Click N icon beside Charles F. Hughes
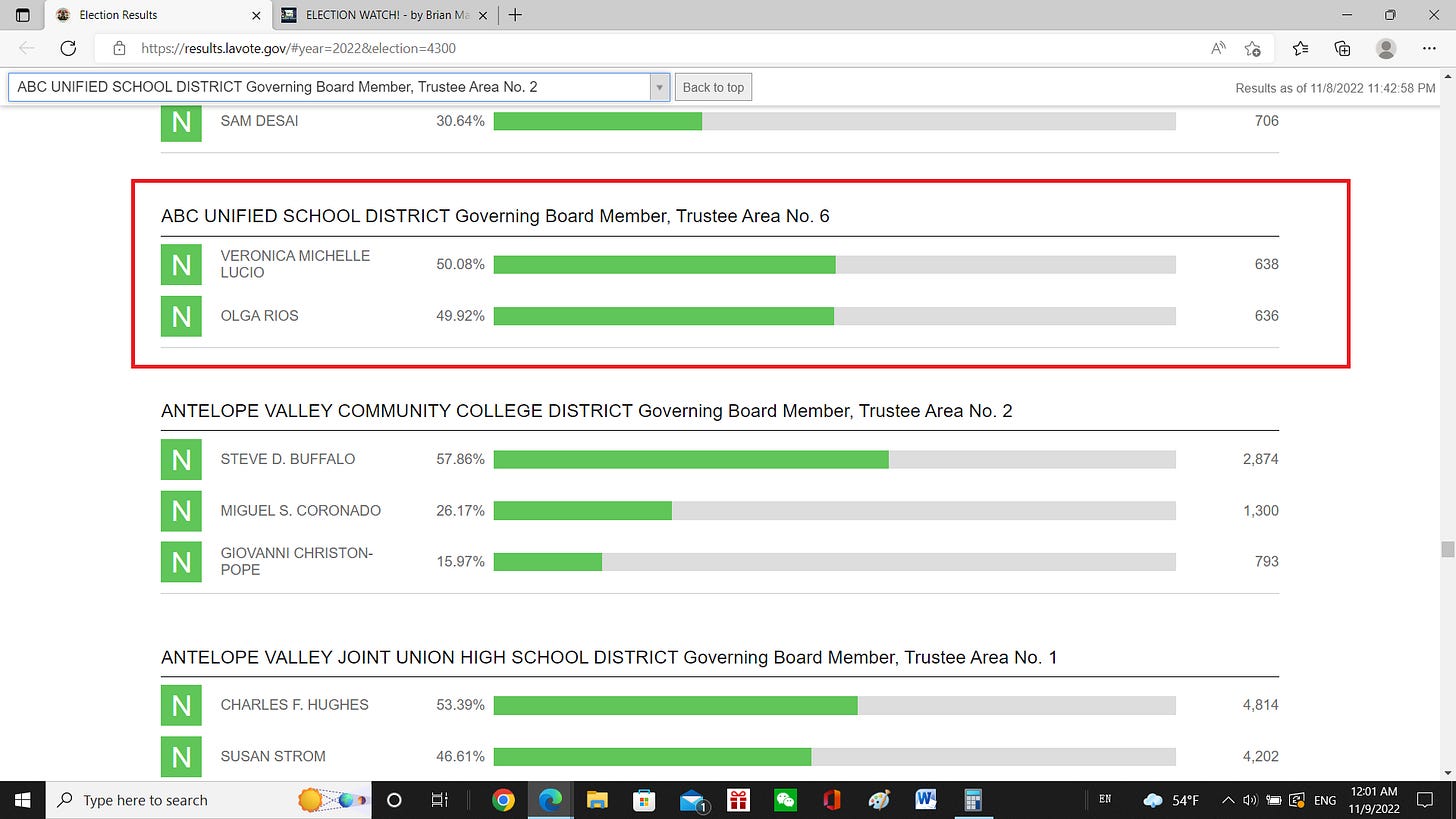The image size is (1456, 819). tap(181, 705)
